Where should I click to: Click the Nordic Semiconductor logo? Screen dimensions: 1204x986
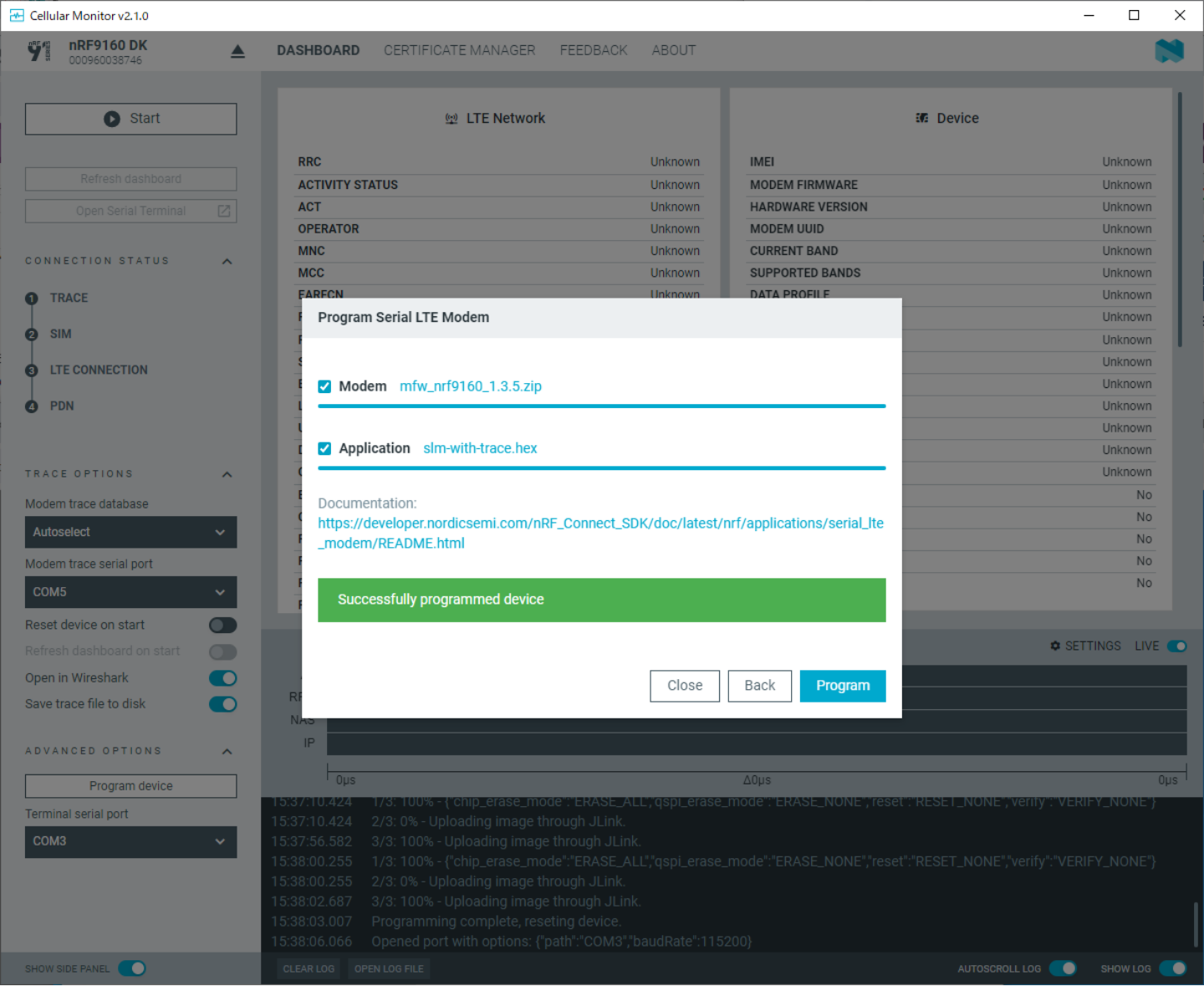pos(1169,51)
